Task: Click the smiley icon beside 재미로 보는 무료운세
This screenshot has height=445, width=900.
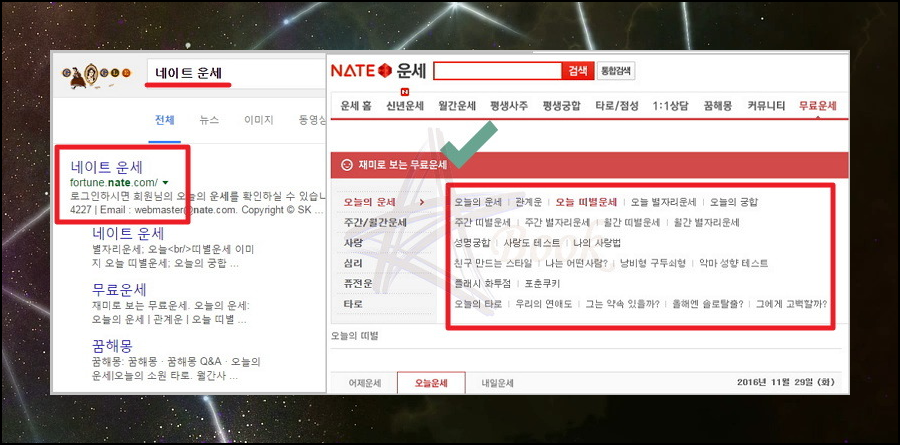Action: click(x=346, y=165)
